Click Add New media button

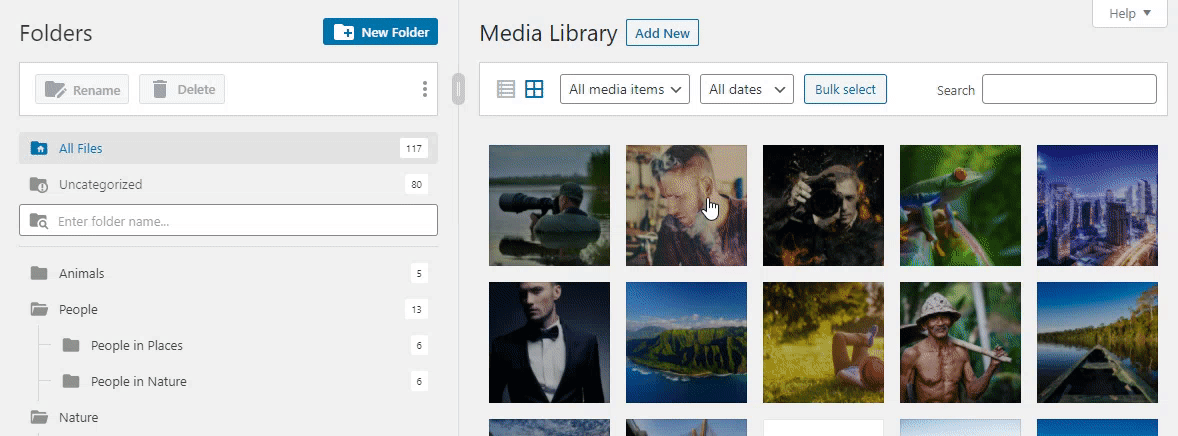click(662, 33)
